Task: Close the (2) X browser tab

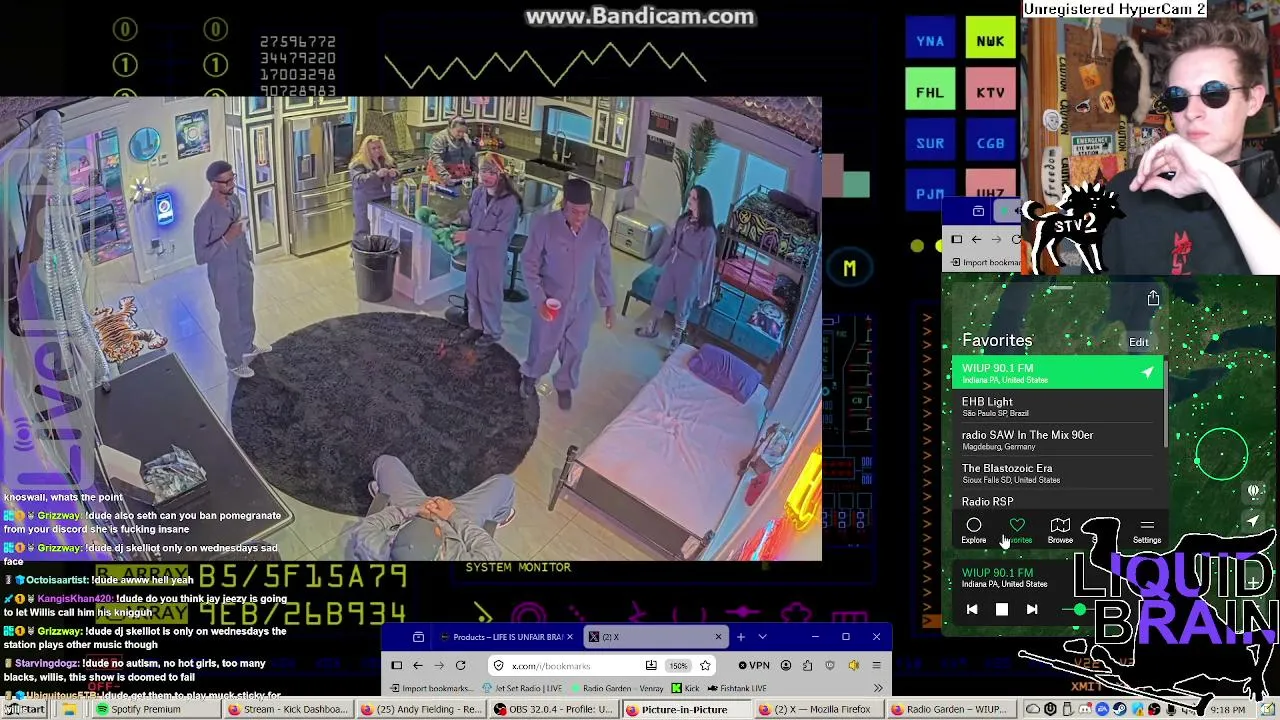Action: point(718,637)
